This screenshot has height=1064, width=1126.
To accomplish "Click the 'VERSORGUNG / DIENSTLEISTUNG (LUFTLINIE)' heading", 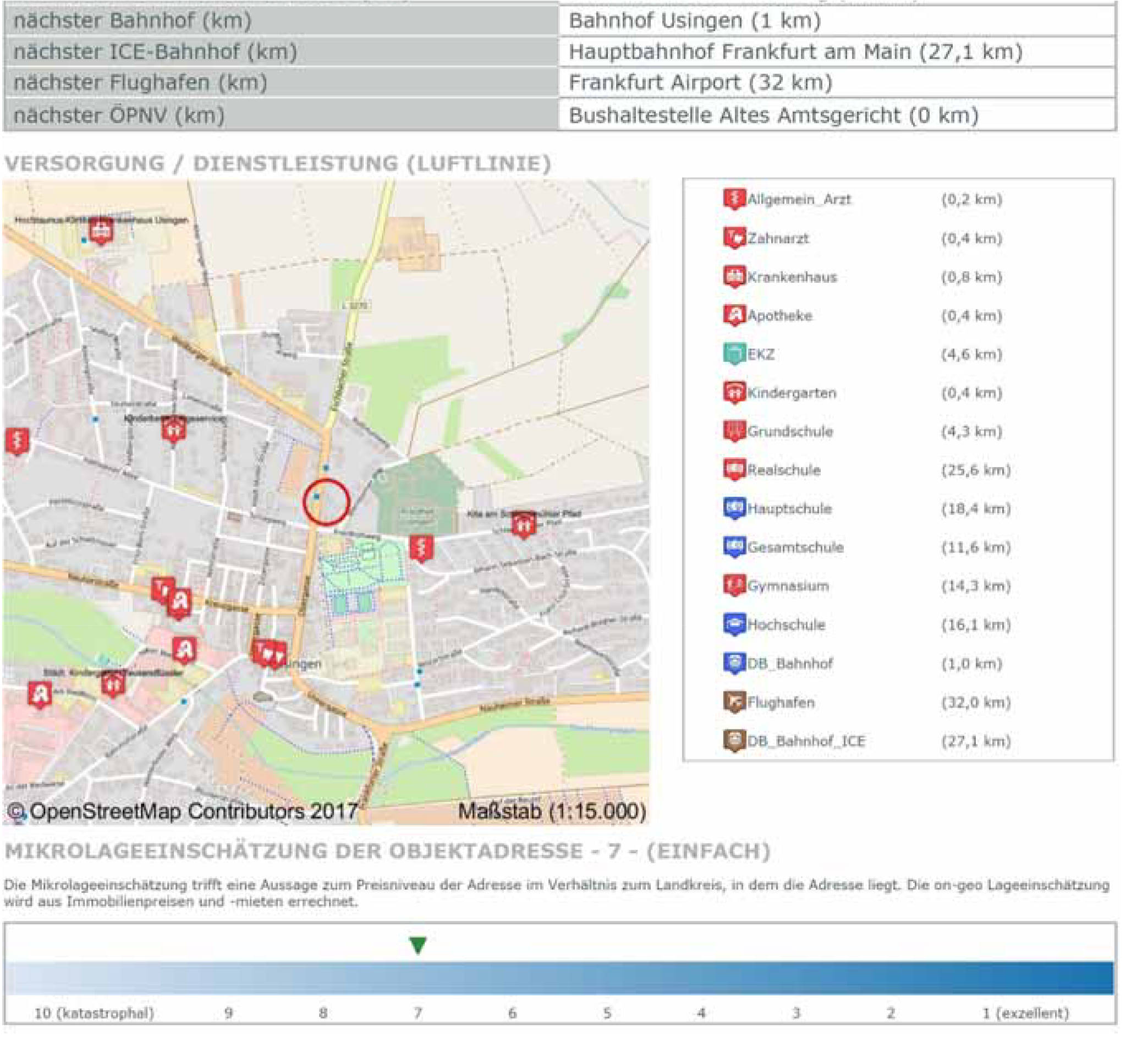I will point(278,163).
